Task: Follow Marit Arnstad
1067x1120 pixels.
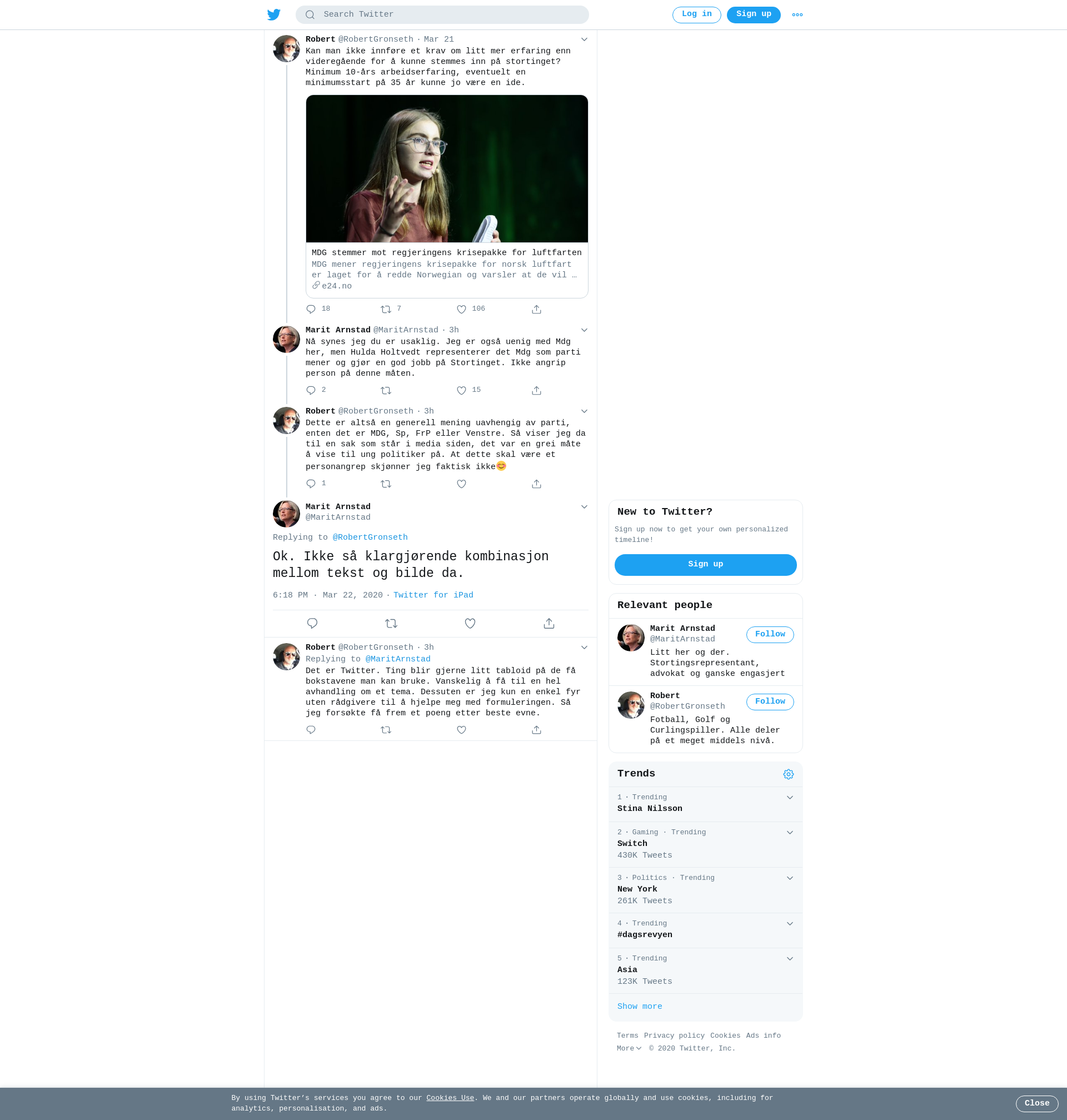Action: pos(770,635)
